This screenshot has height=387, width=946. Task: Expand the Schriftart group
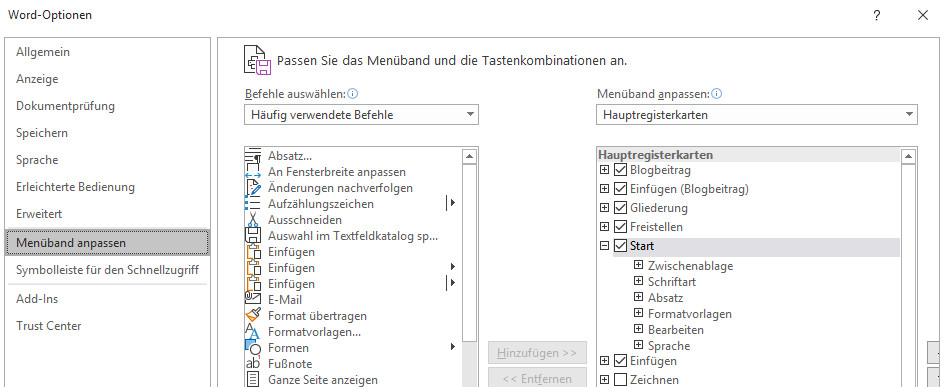(638, 281)
